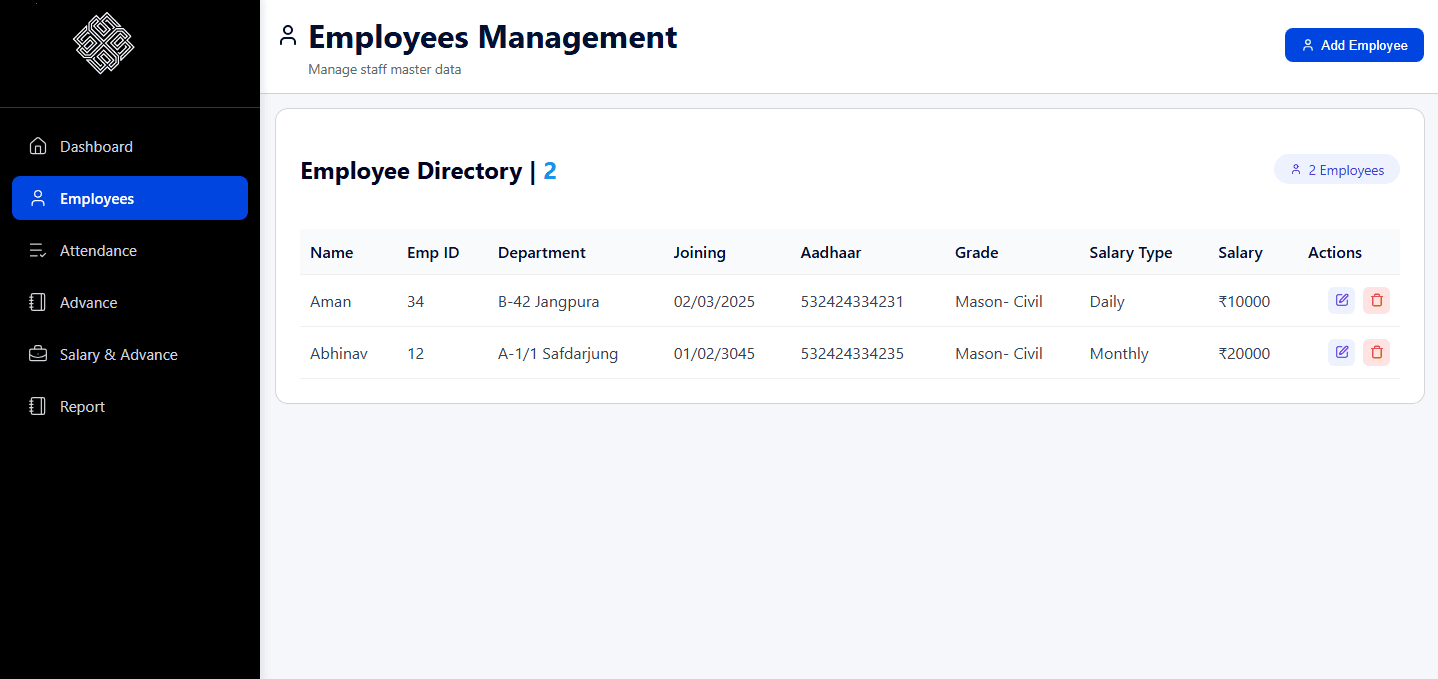Click the 2 Employees badge
Image resolution: width=1438 pixels, height=679 pixels.
(x=1337, y=169)
